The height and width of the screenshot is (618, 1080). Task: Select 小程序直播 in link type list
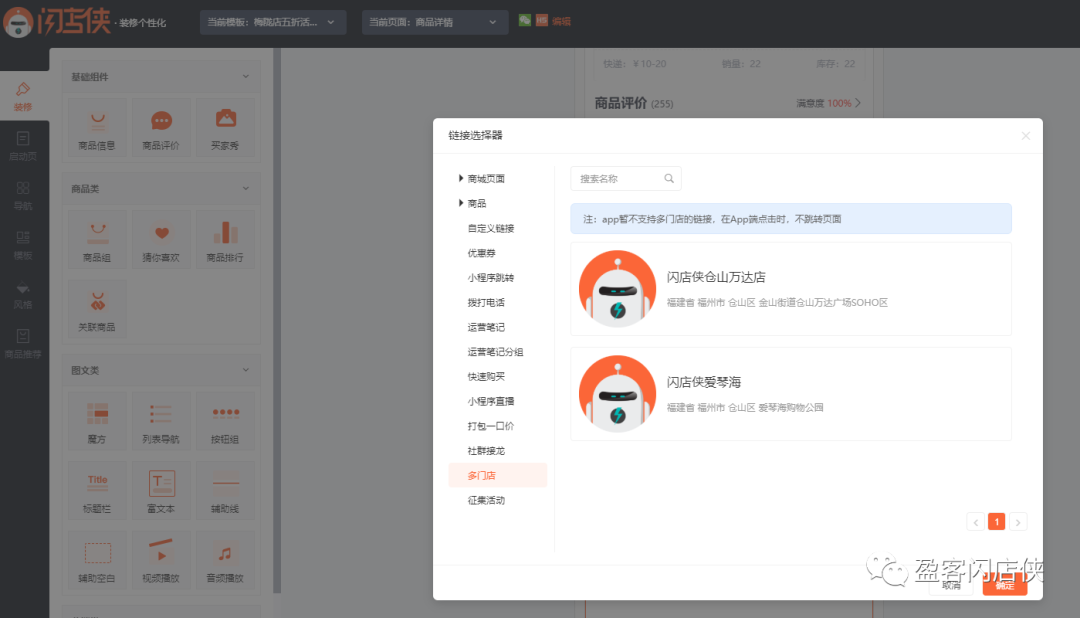(491, 401)
